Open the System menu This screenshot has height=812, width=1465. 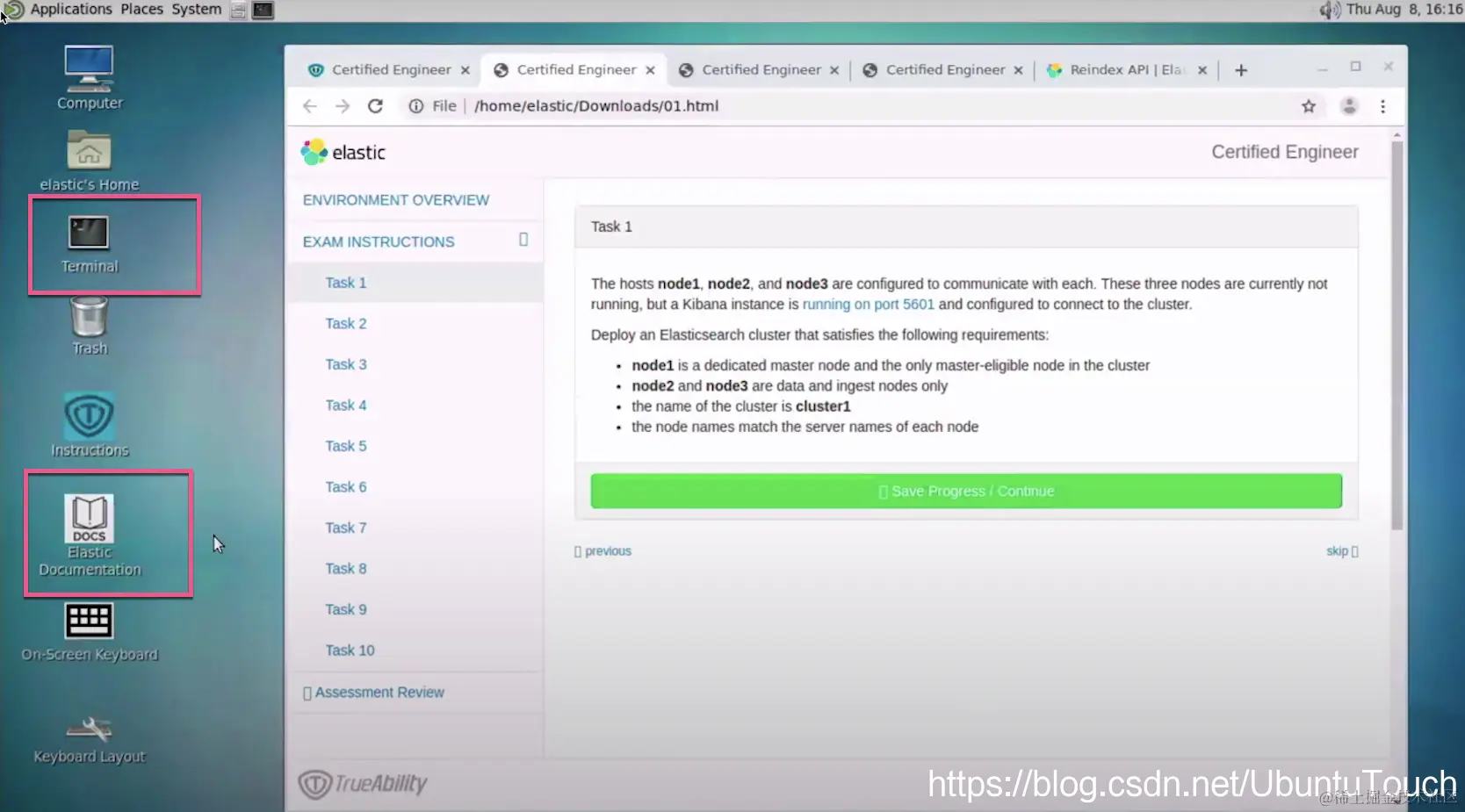pyautogui.click(x=196, y=10)
